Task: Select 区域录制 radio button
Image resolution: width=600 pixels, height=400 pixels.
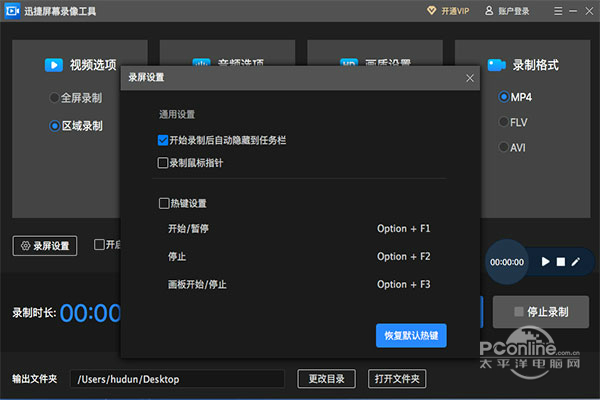Action: (x=54, y=126)
